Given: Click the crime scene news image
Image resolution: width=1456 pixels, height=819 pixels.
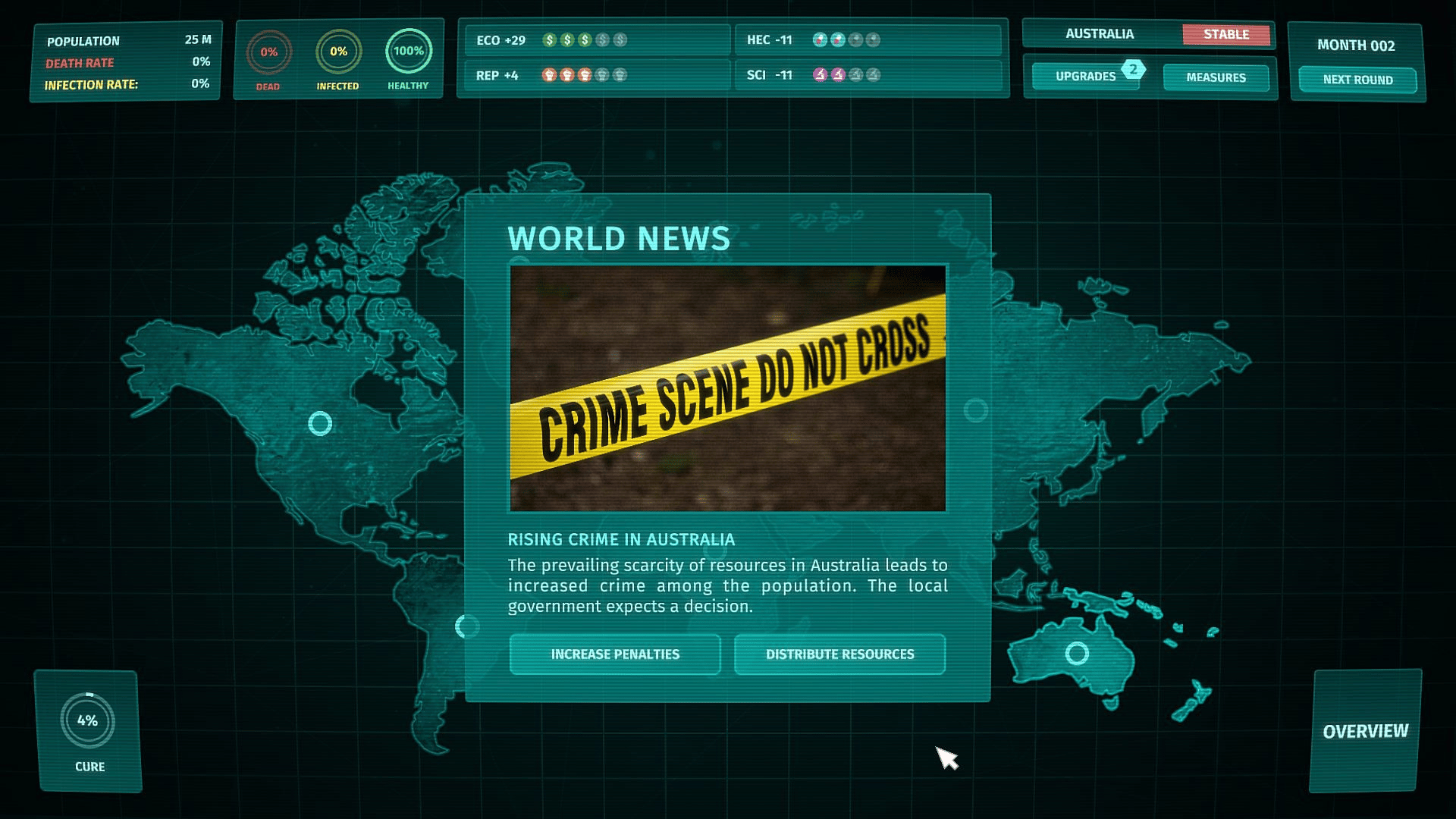Looking at the screenshot, I should coord(727,388).
